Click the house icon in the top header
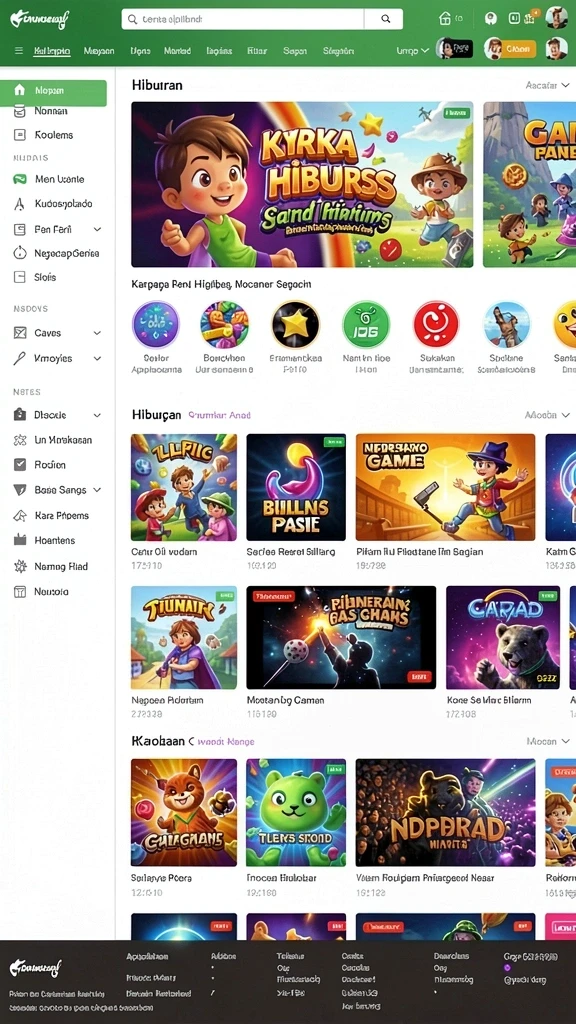This screenshot has width=576, height=1024. [x=445, y=18]
